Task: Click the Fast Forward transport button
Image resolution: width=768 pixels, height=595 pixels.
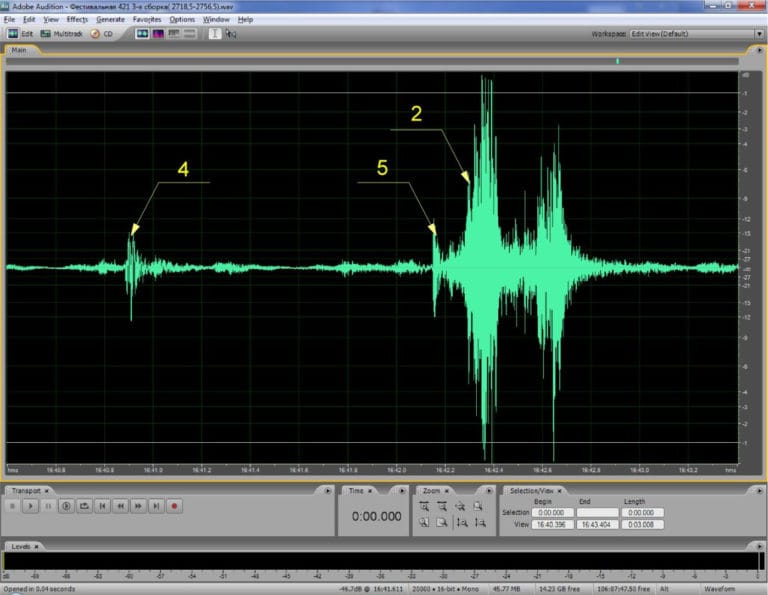Action: pos(138,506)
